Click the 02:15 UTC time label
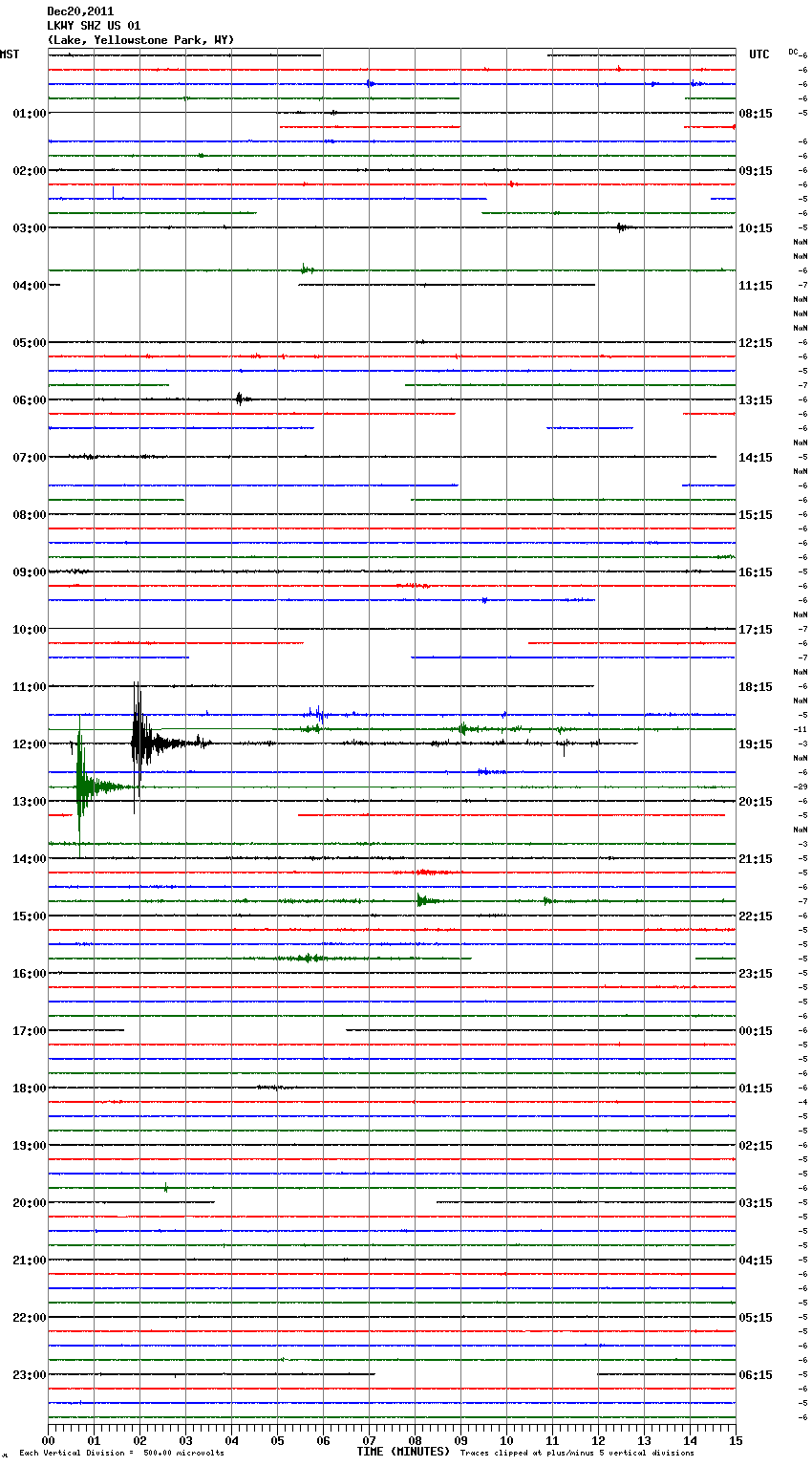Screen dimensions: 812x1466 click(756, 1146)
